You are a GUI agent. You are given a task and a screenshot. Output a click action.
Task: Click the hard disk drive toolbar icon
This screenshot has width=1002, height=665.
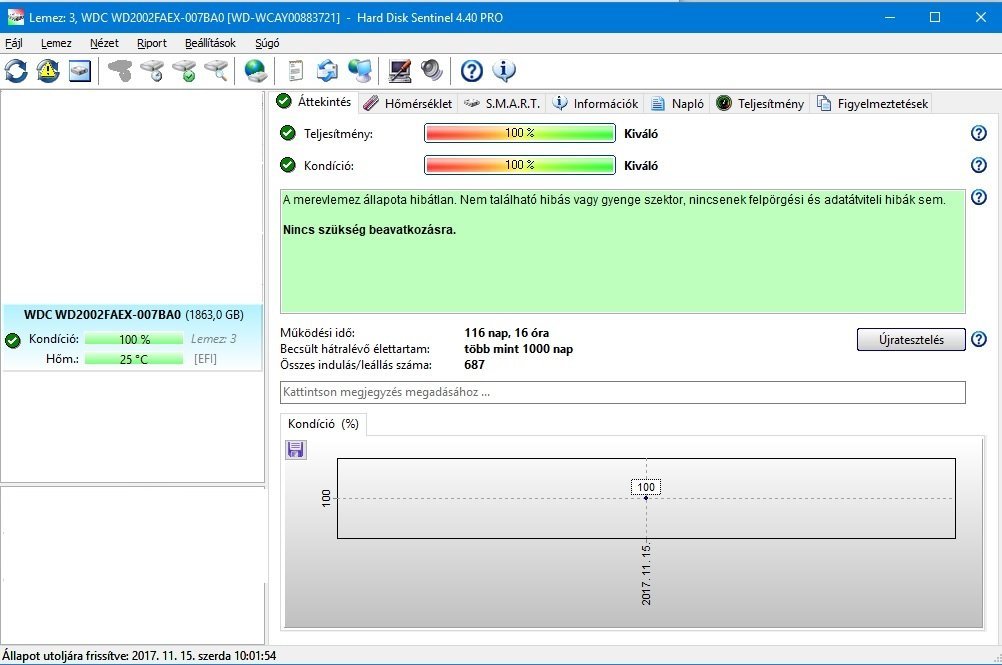tap(80, 70)
